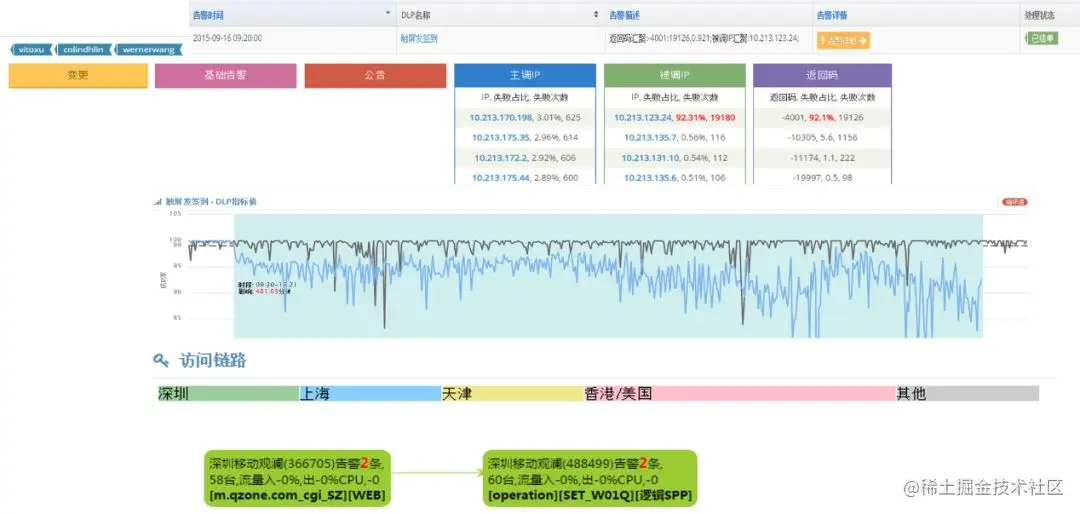Open the red 公告 tab
1080x514 pixels.
375,76
